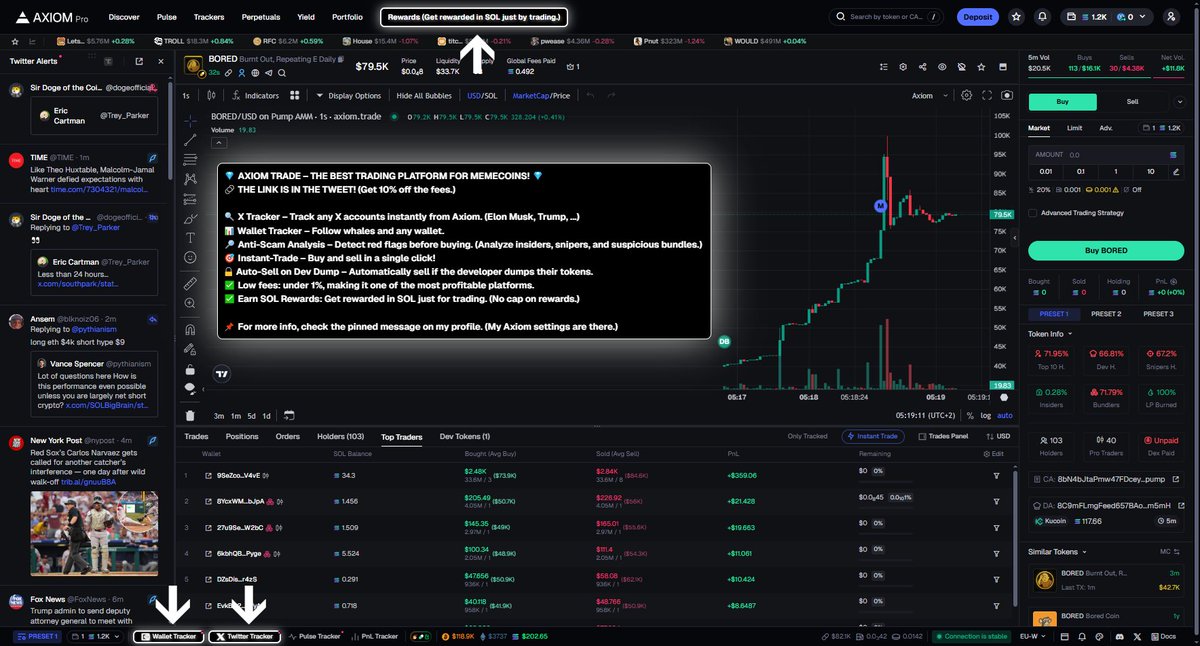Switch to the Dev Tokens (1) tab

465,437
